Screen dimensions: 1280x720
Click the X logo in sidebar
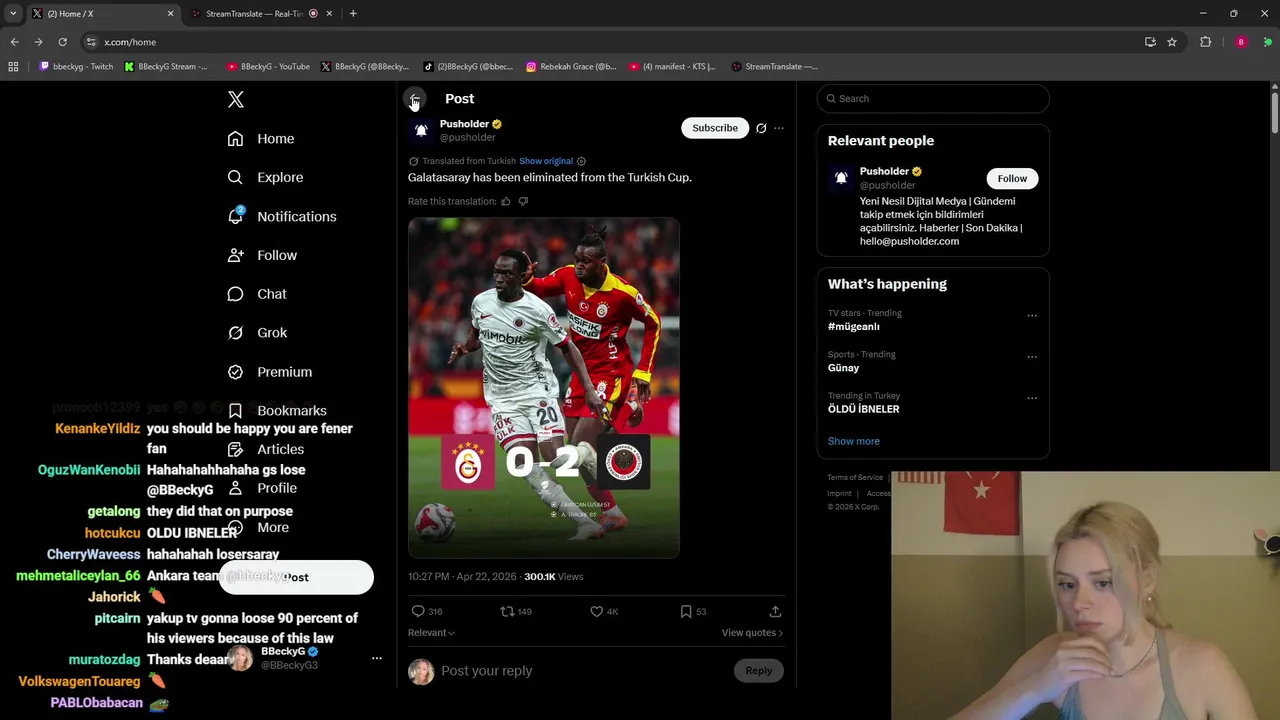coord(236,99)
